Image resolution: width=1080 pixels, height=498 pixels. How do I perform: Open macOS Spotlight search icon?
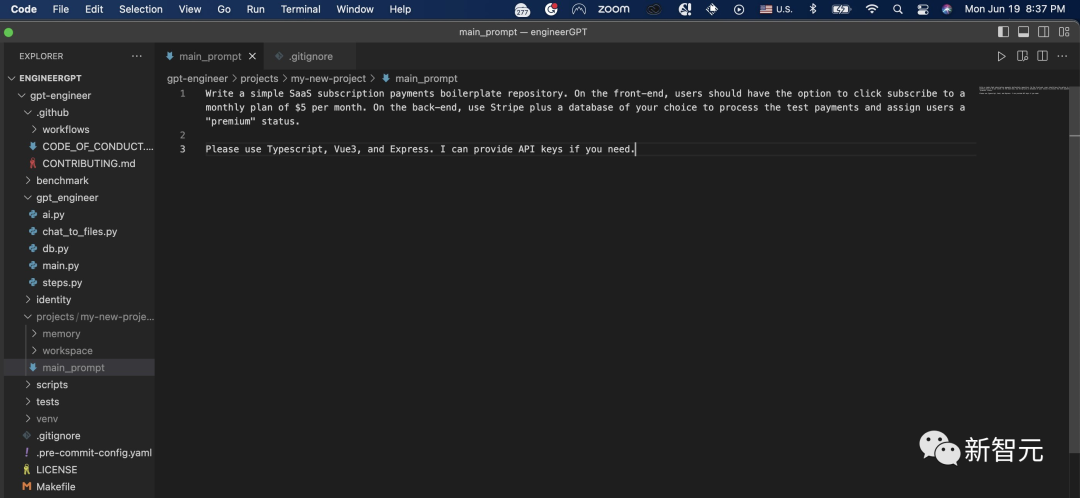coord(897,9)
